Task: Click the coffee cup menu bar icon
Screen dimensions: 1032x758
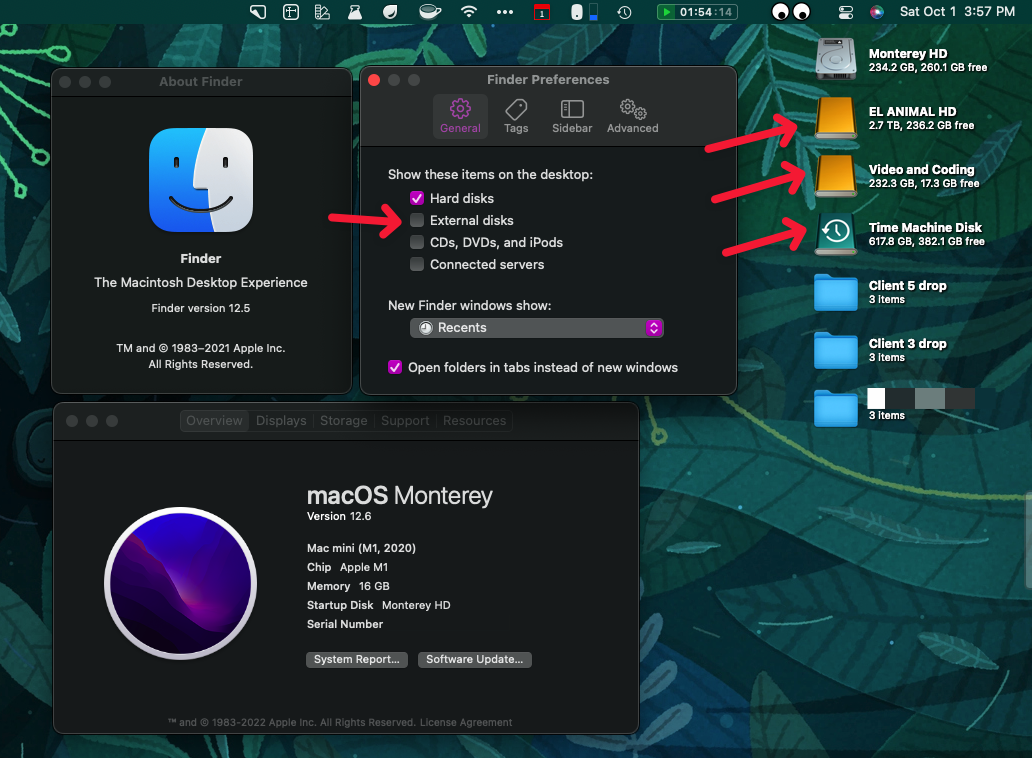Action: tap(430, 12)
